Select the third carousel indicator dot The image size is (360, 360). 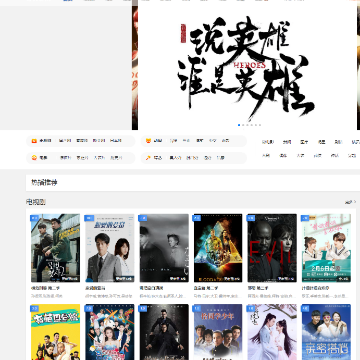247,125
